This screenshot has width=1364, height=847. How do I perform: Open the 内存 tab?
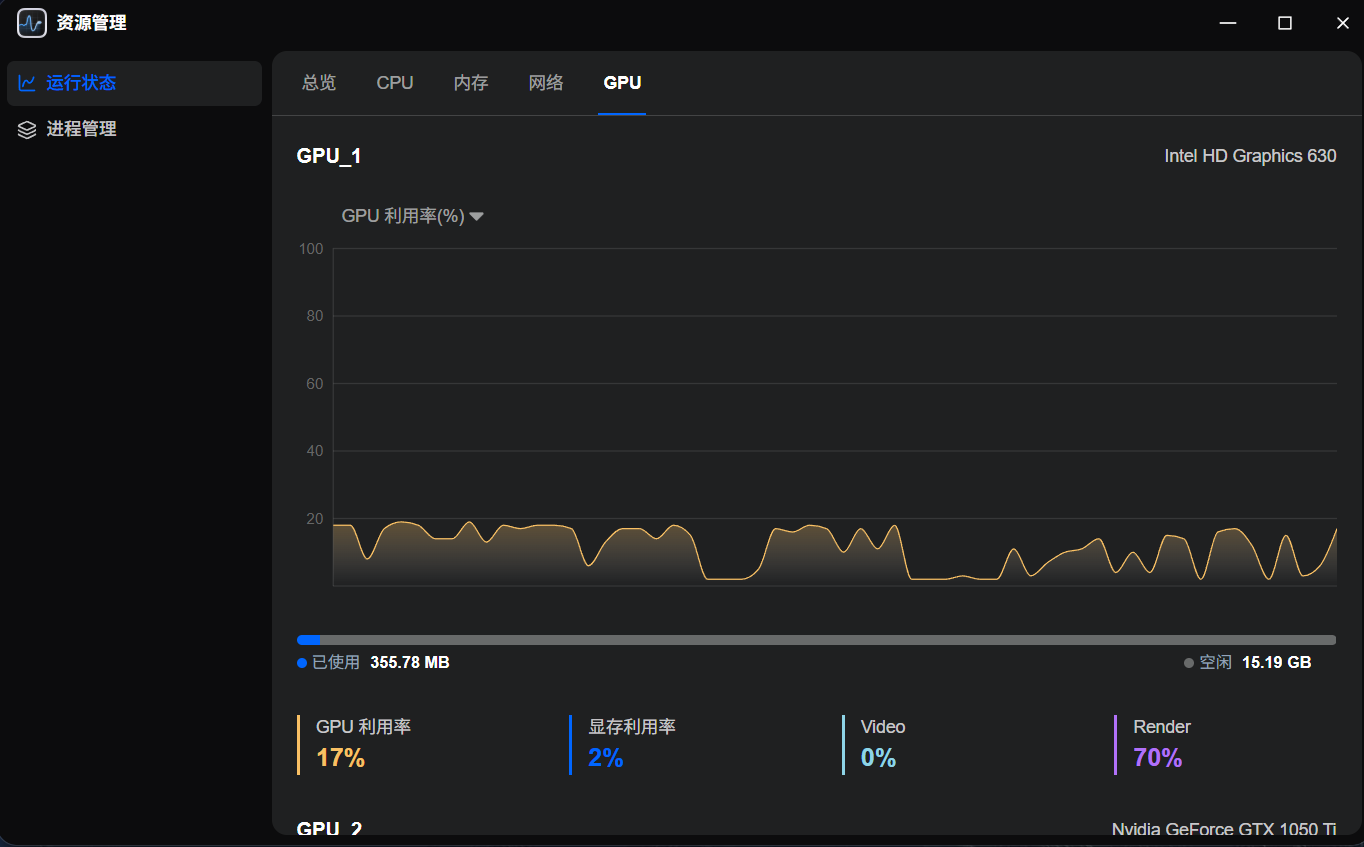[x=471, y=83]
